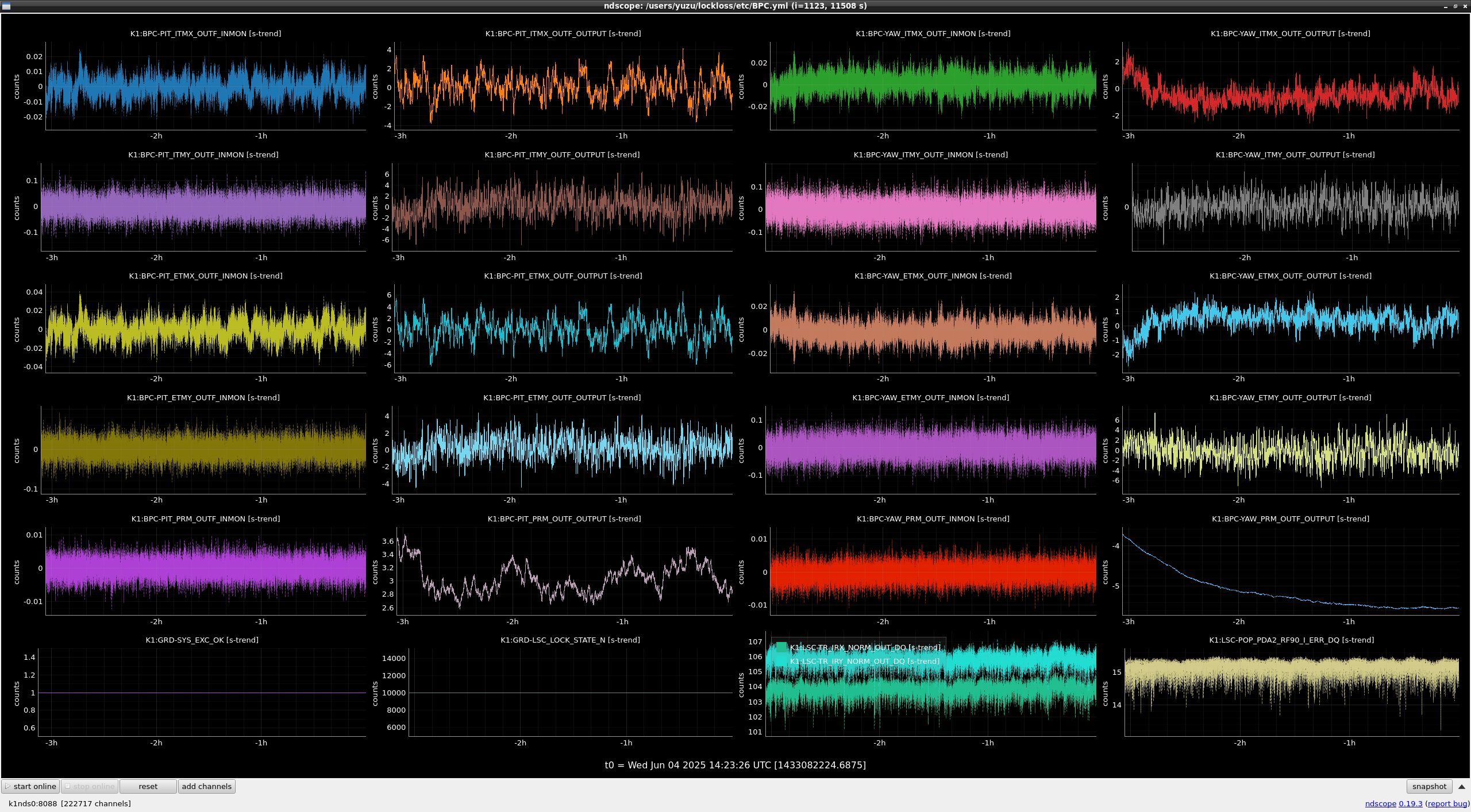The image size is (1471, 812).
Task: Click the K1:BPC-YAW_ETMY_OUTF_OUTPUT plot title
Action: tap(1290, 397)
